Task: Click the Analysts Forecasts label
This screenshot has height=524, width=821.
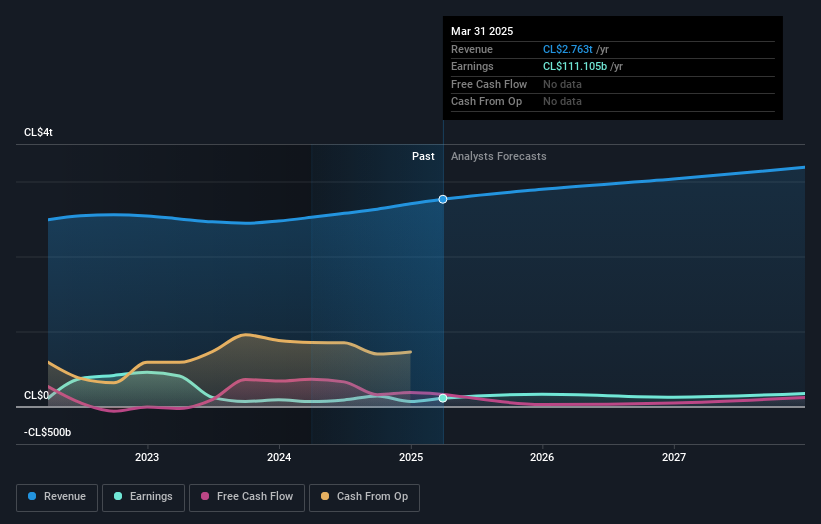Action: pos(498,157)
